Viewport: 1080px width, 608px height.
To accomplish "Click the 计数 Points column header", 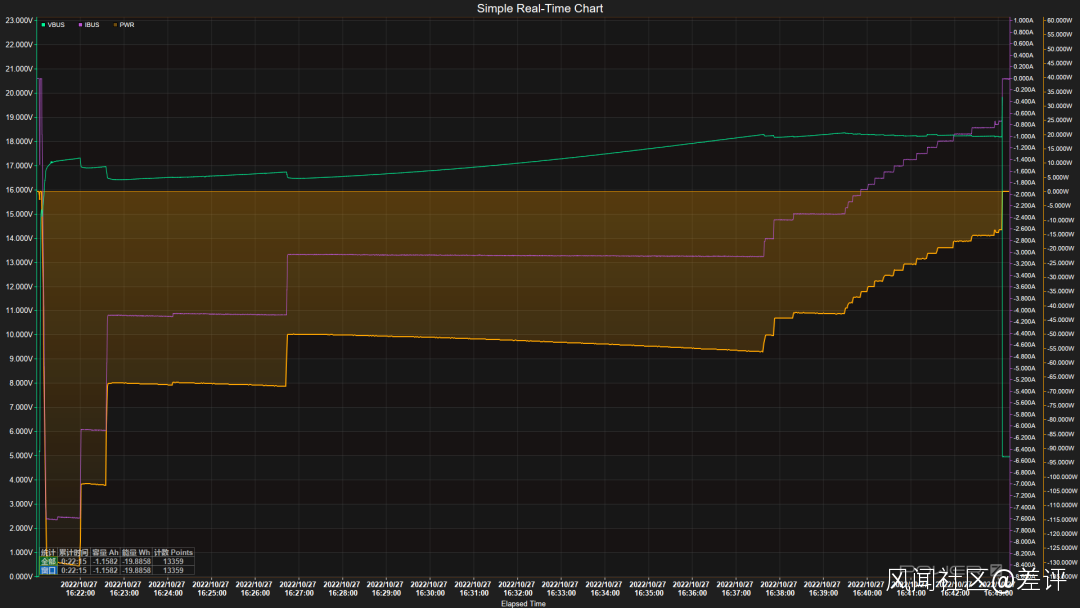I will [174, 553].
